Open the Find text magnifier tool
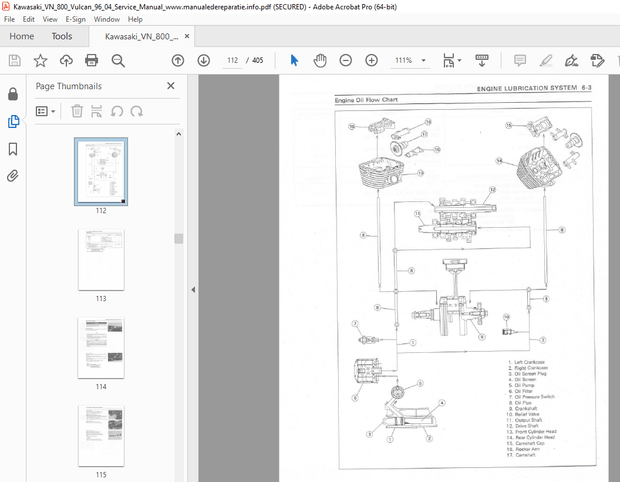The height and width of the screenshot is (482, 620). coord(118,60)
